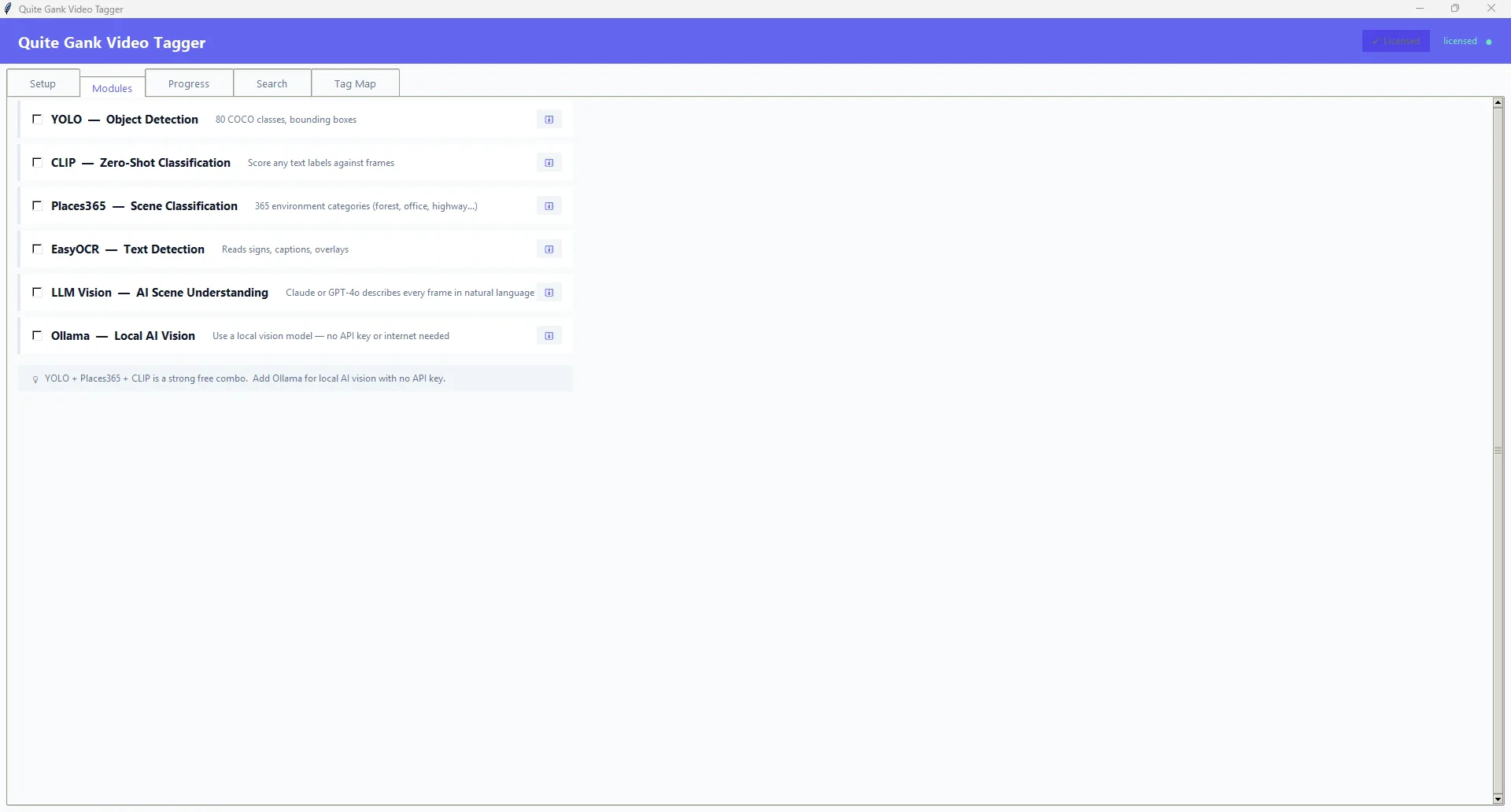Click the "YOLO — Object Detection" label
This screenshot has height=812, width=1511.
124,120
